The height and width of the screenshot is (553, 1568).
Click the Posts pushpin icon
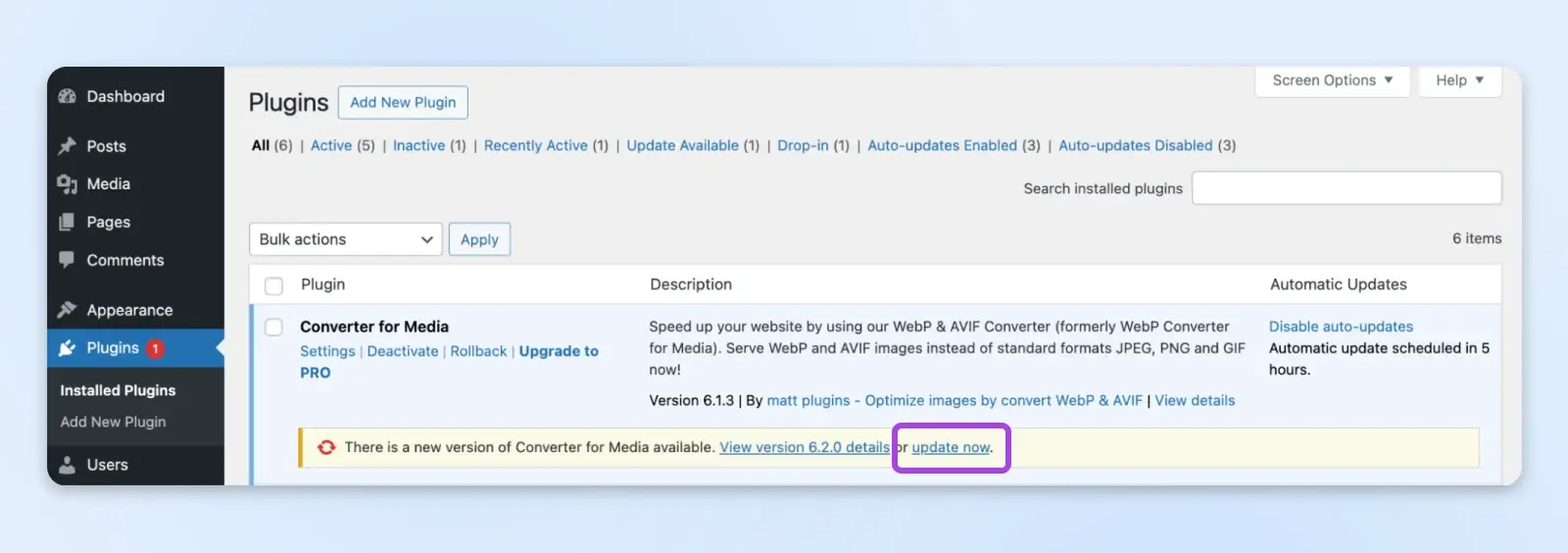(67, 146)
